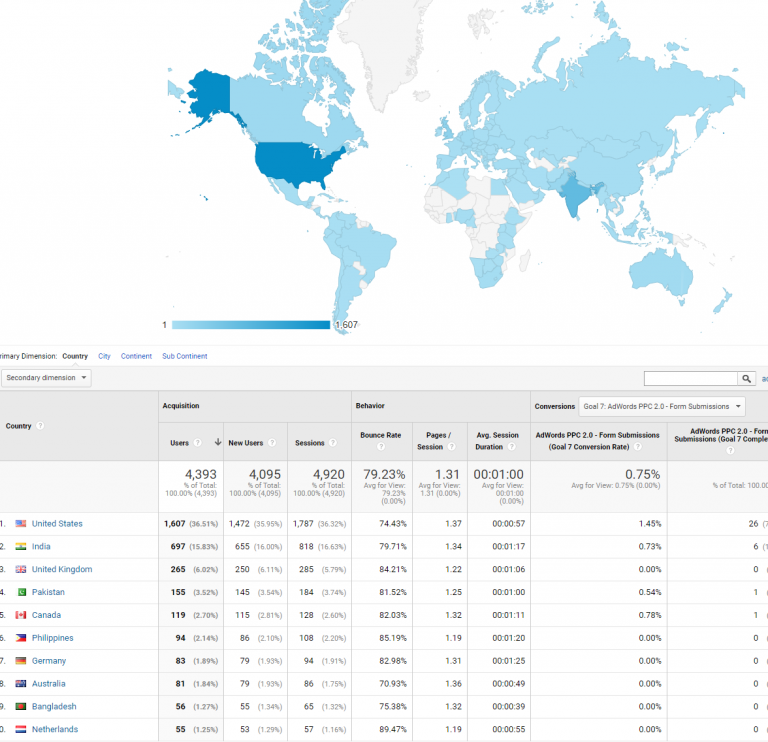
Task: Click the help icon next to Country header
Action: pos(40,426)
